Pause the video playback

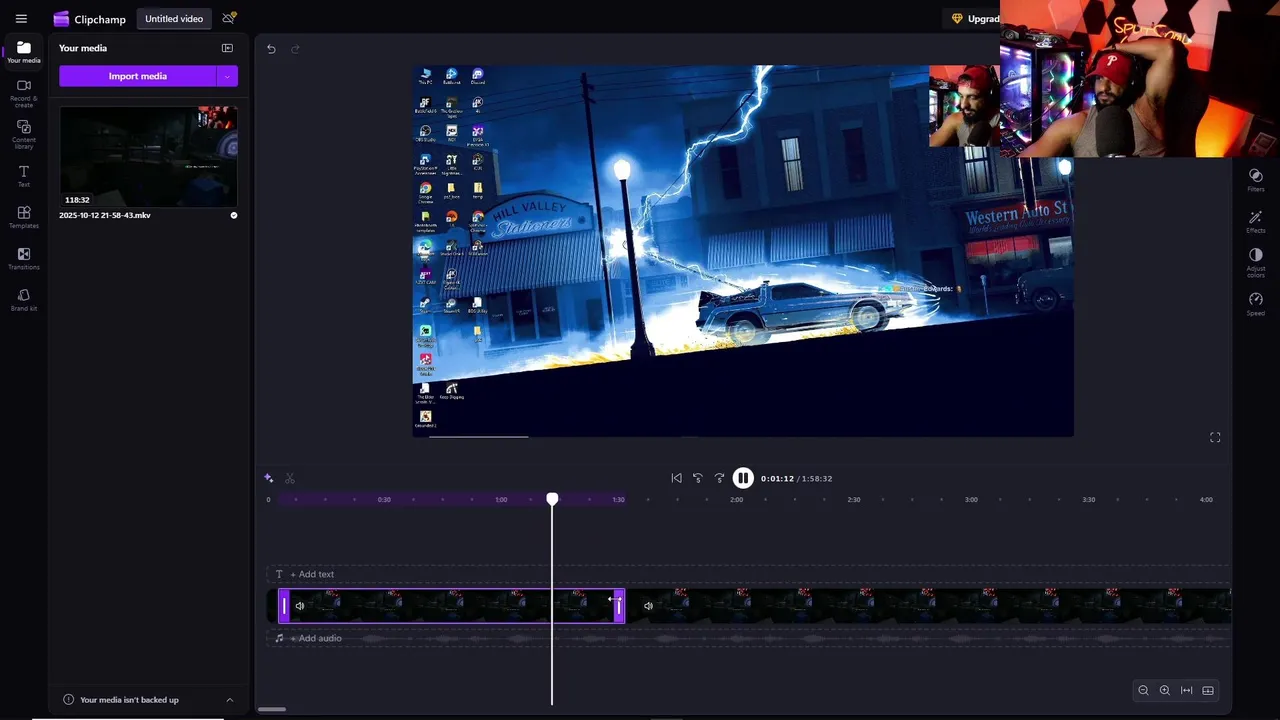pos(743,478)
